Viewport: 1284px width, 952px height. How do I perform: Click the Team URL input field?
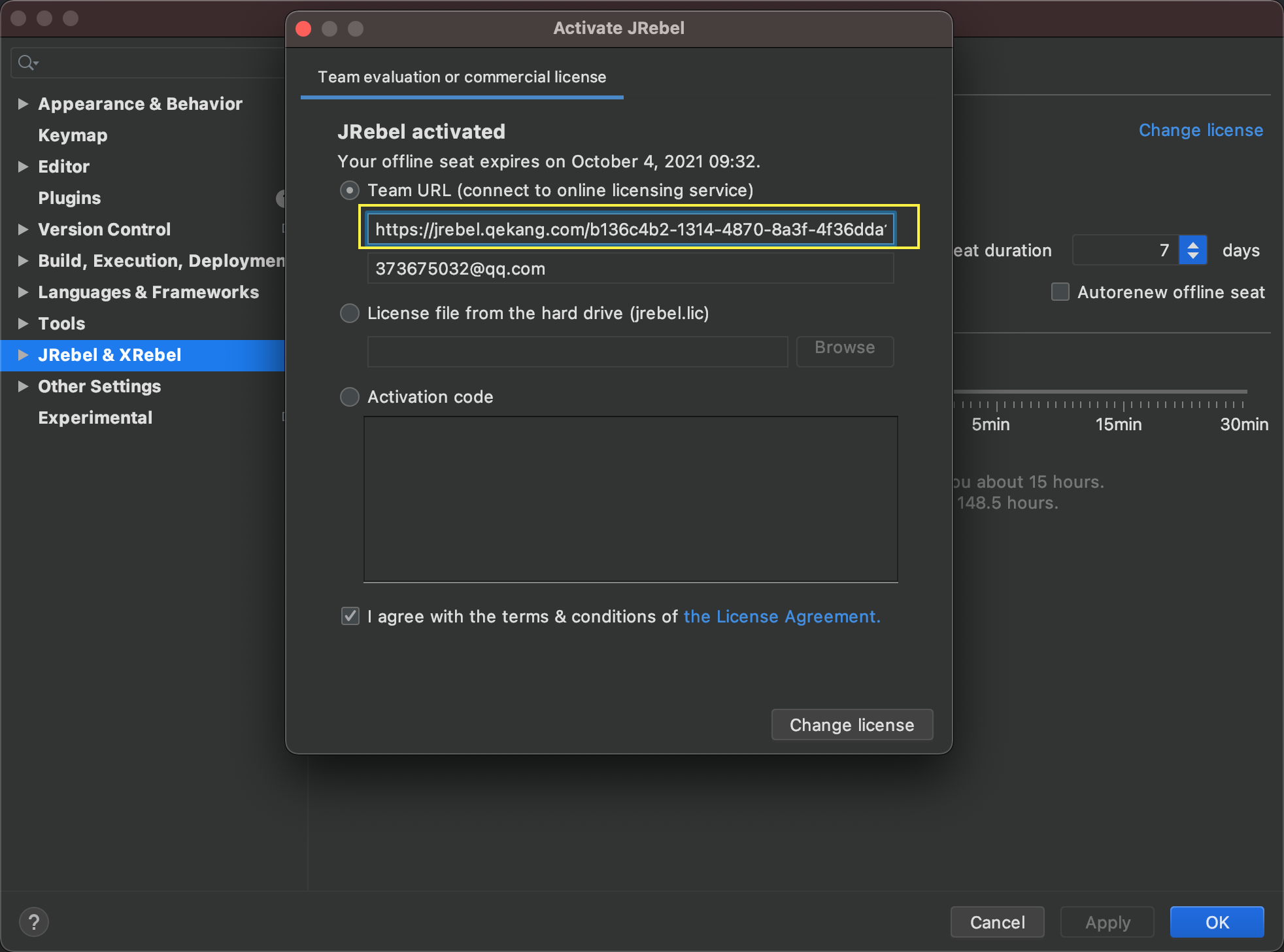630,229
